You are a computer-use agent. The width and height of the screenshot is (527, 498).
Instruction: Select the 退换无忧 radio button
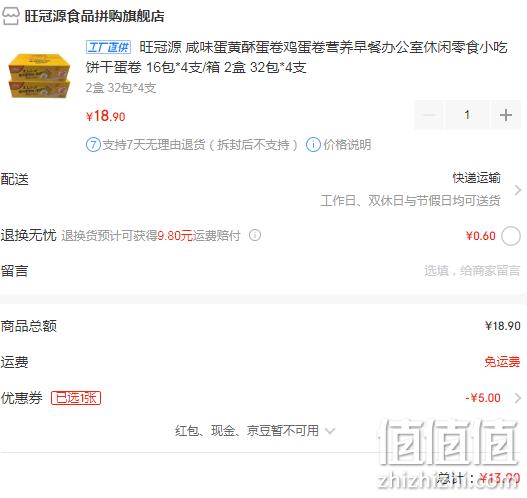pos(511,236)
